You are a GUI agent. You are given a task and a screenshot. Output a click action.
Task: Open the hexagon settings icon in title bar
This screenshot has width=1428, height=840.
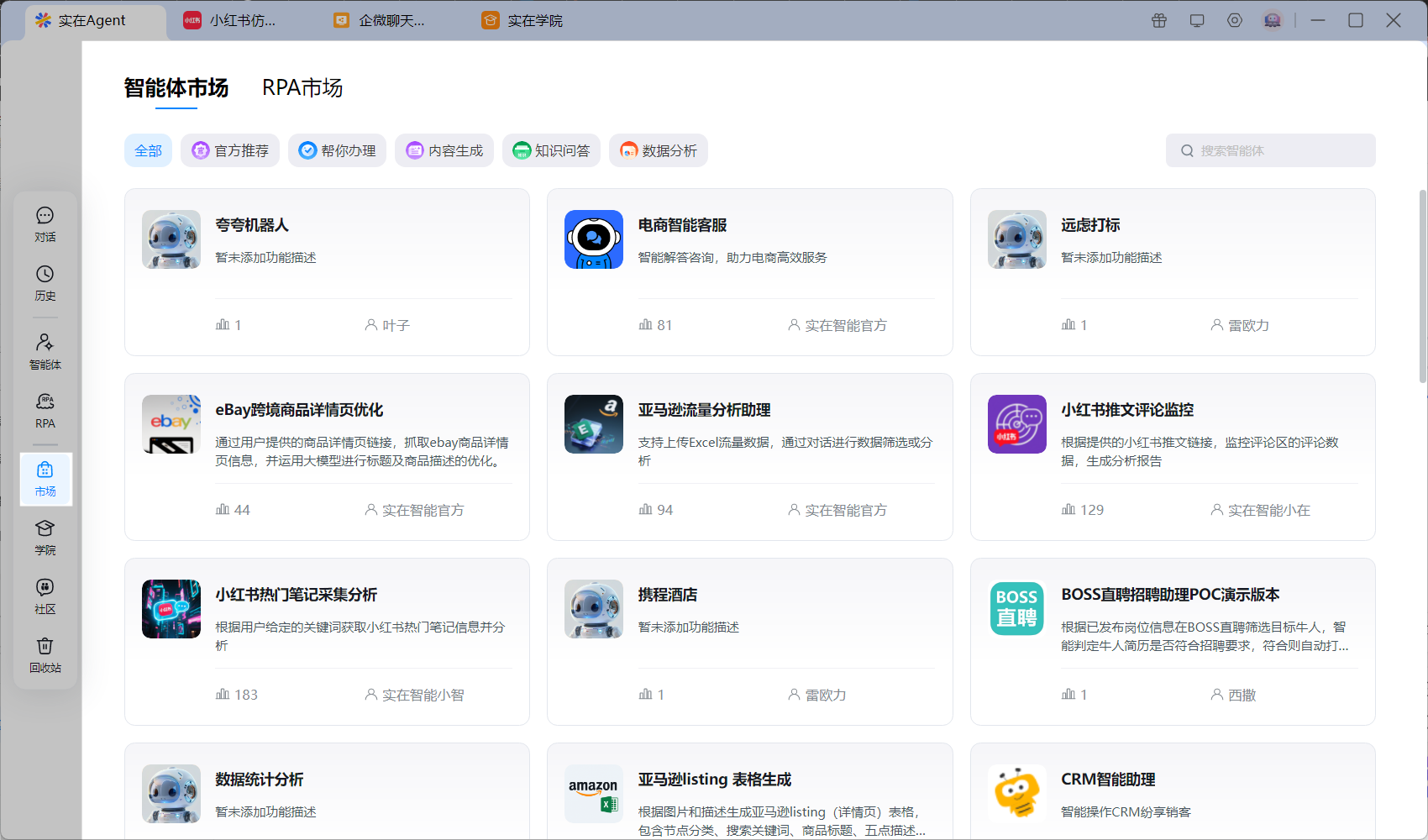(1235, 20)
